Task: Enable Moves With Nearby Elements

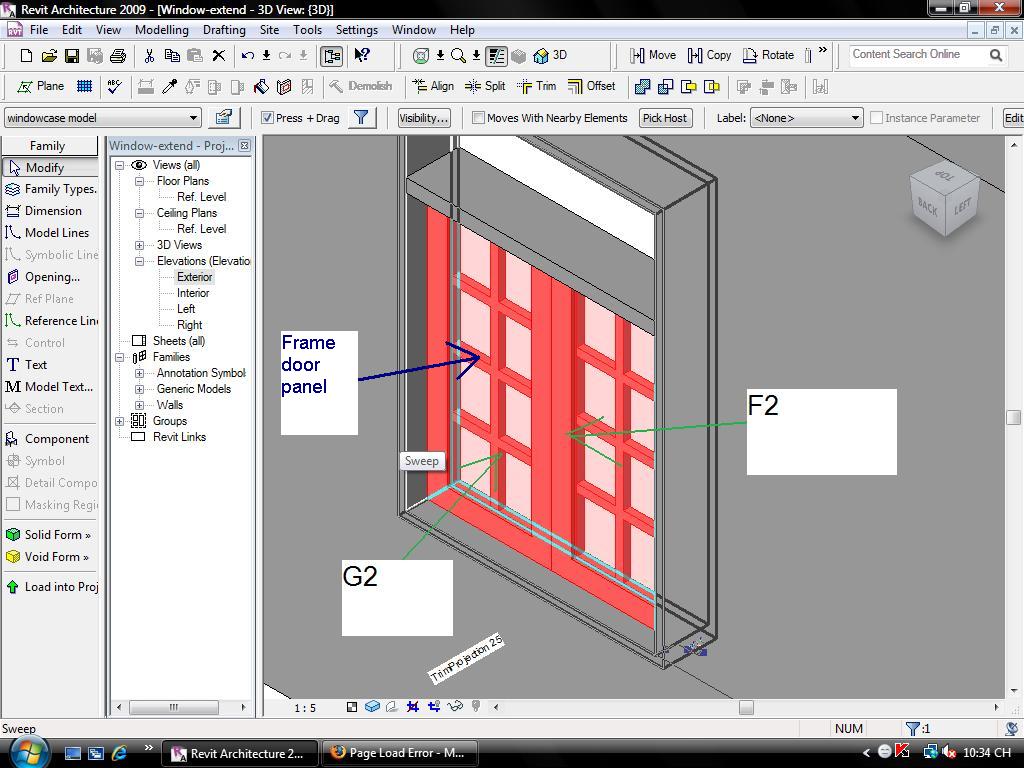Action: click(x=478, y=118)
